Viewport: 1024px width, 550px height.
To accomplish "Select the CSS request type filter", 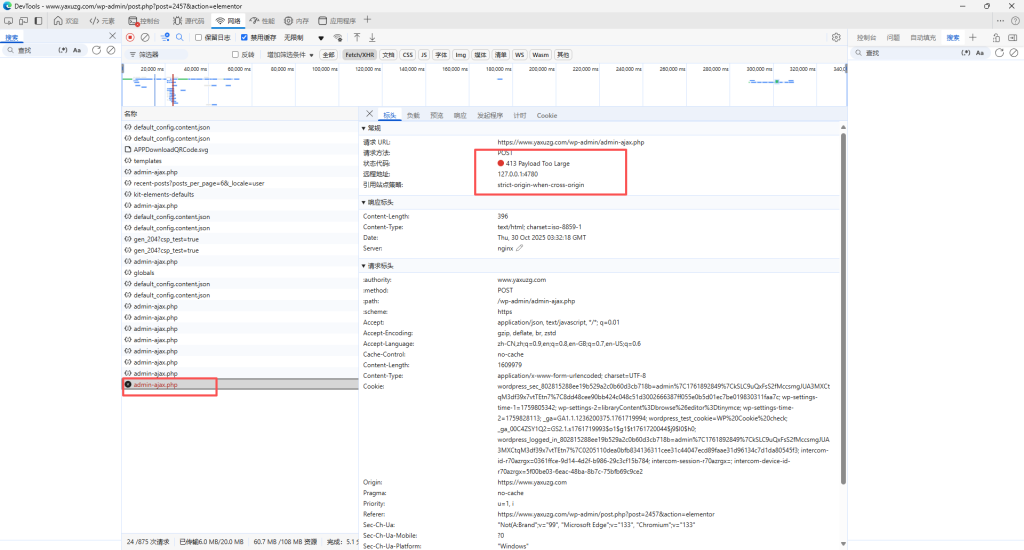I will [408, 54].
